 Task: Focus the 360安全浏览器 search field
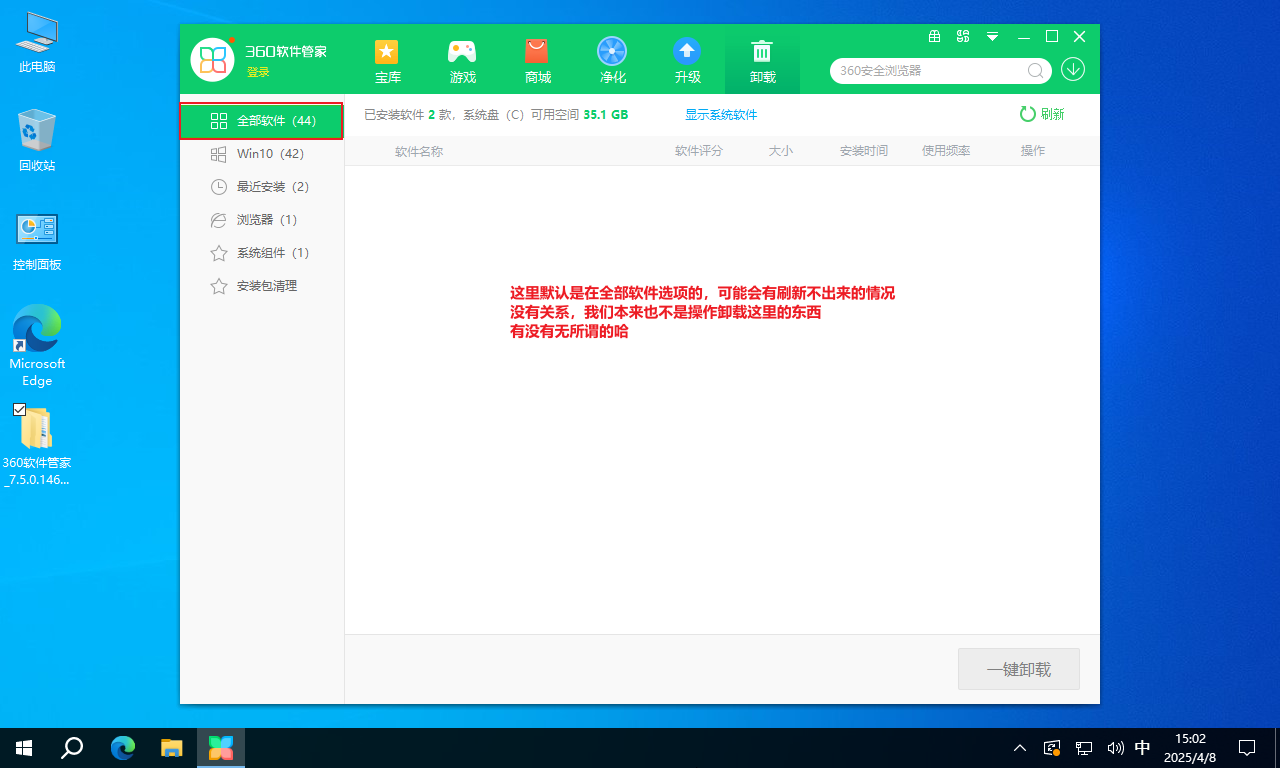click(929, 71)
